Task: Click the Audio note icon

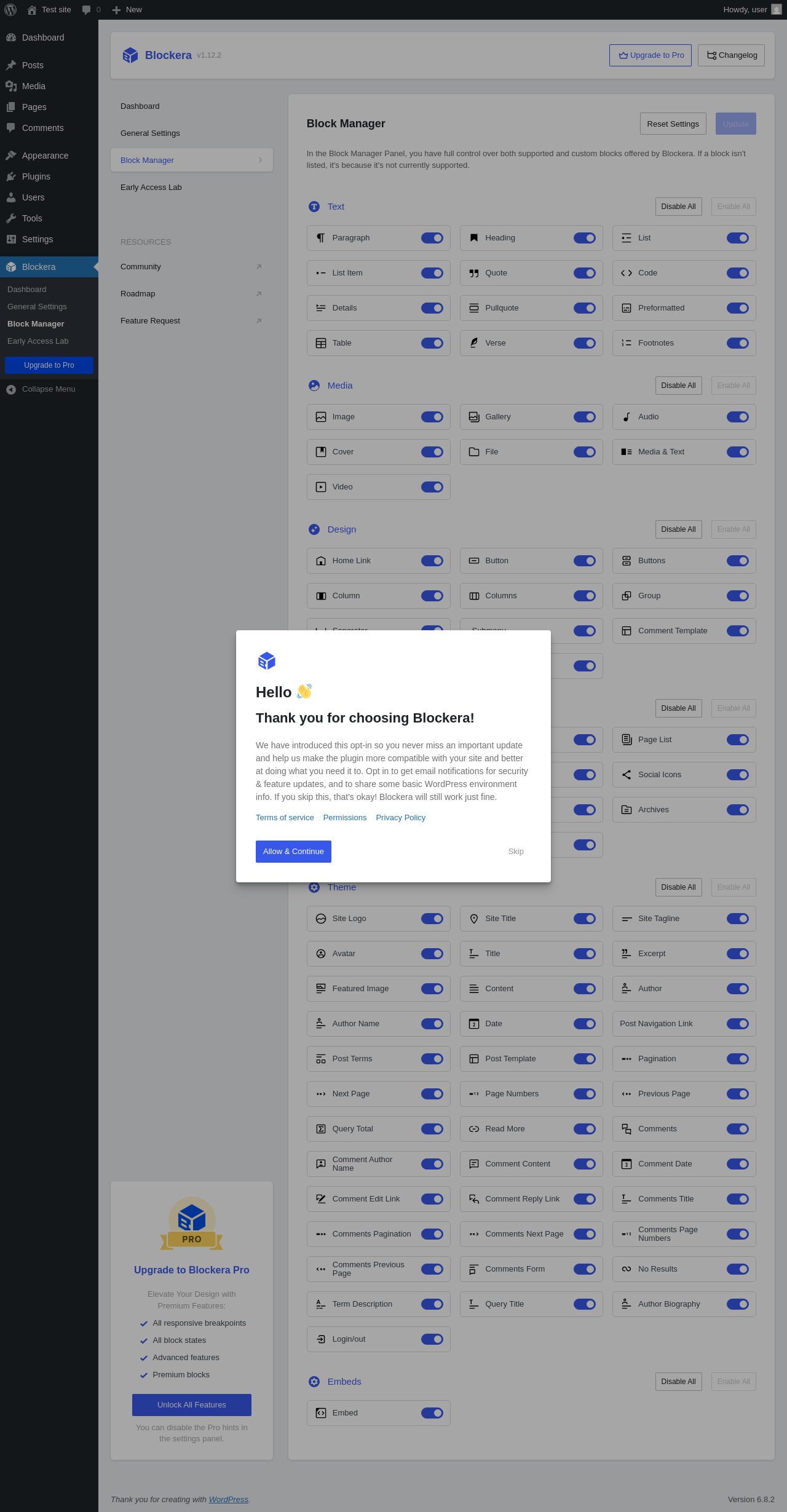Action: click(627, 417)
